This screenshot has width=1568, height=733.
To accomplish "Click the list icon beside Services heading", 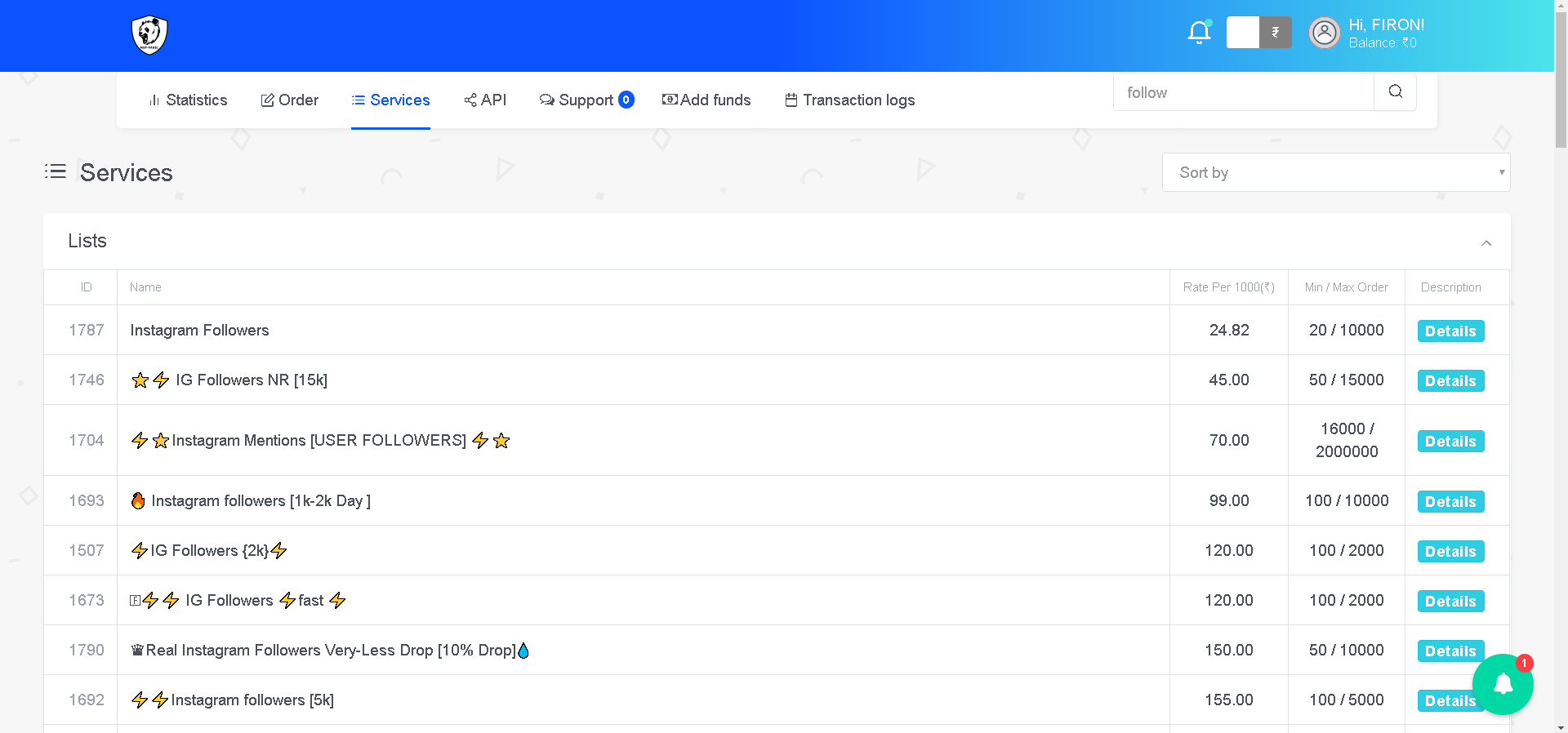I will (x=56, y=171).
